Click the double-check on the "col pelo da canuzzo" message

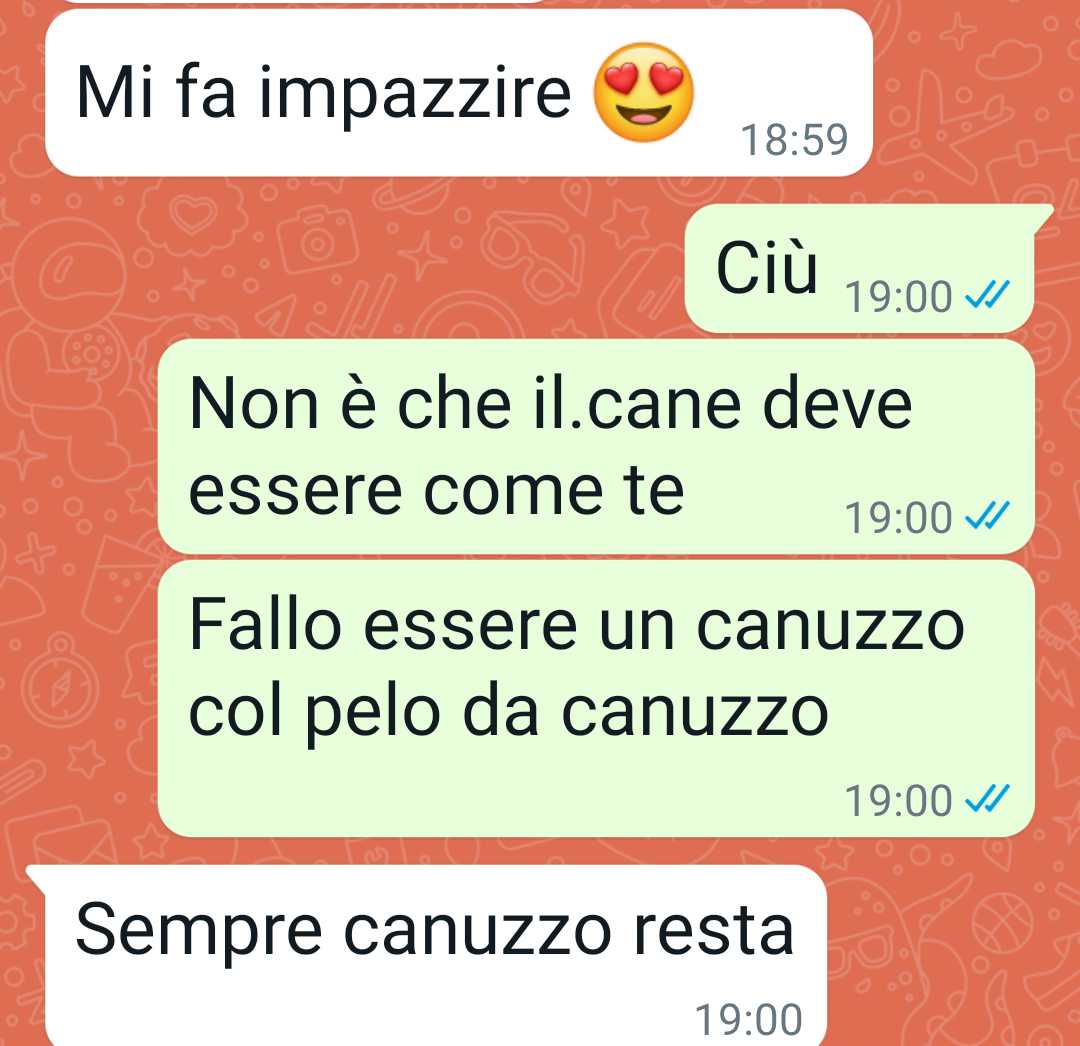[x=987, y=799]
